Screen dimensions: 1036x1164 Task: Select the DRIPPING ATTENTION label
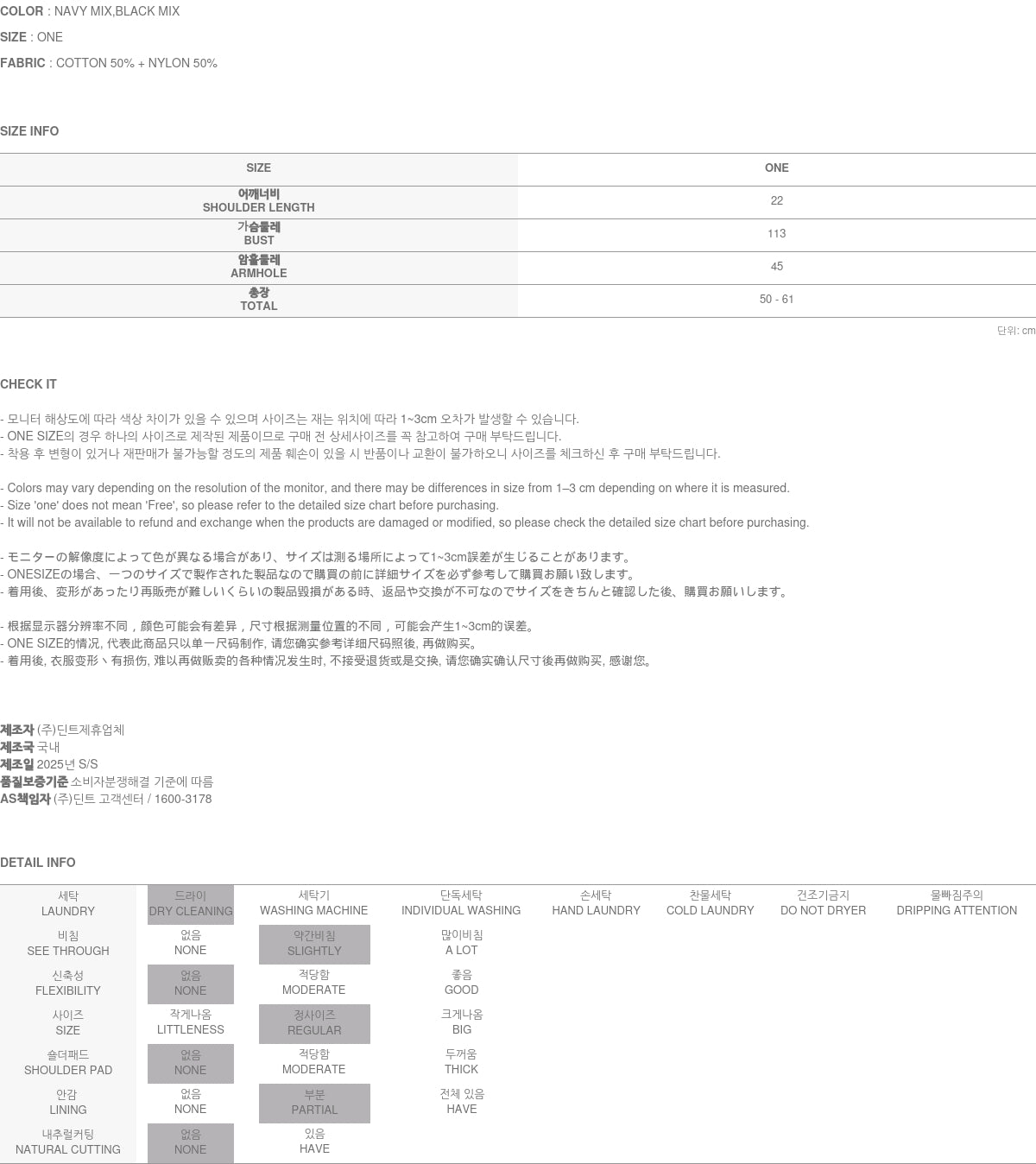(957, 903)
